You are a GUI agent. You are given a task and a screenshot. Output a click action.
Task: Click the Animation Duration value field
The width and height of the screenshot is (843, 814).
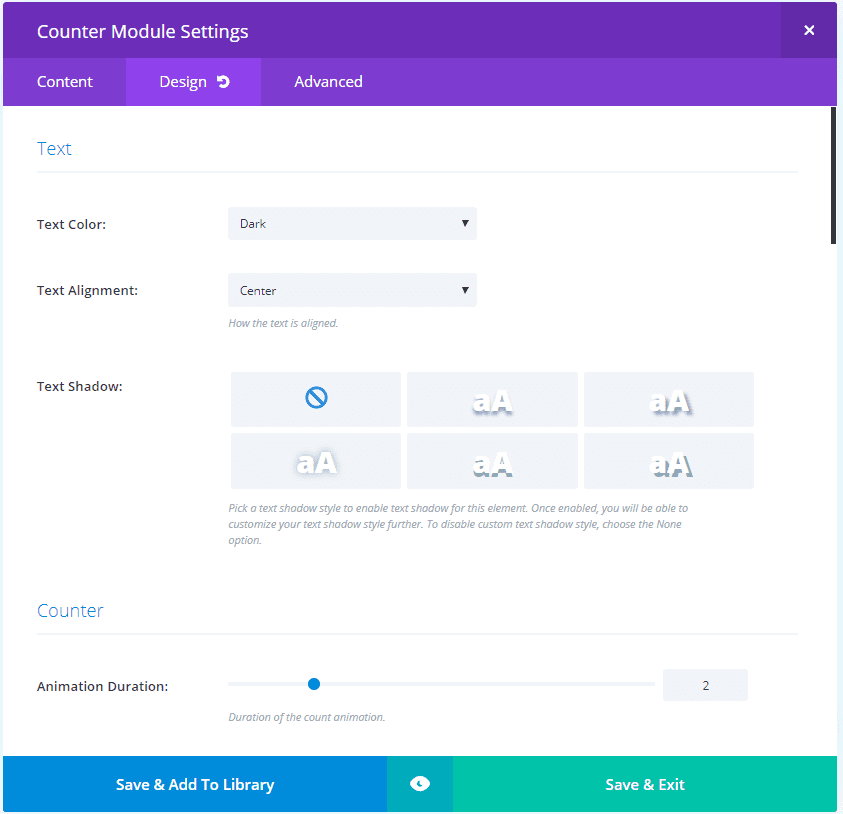point(705,685)
